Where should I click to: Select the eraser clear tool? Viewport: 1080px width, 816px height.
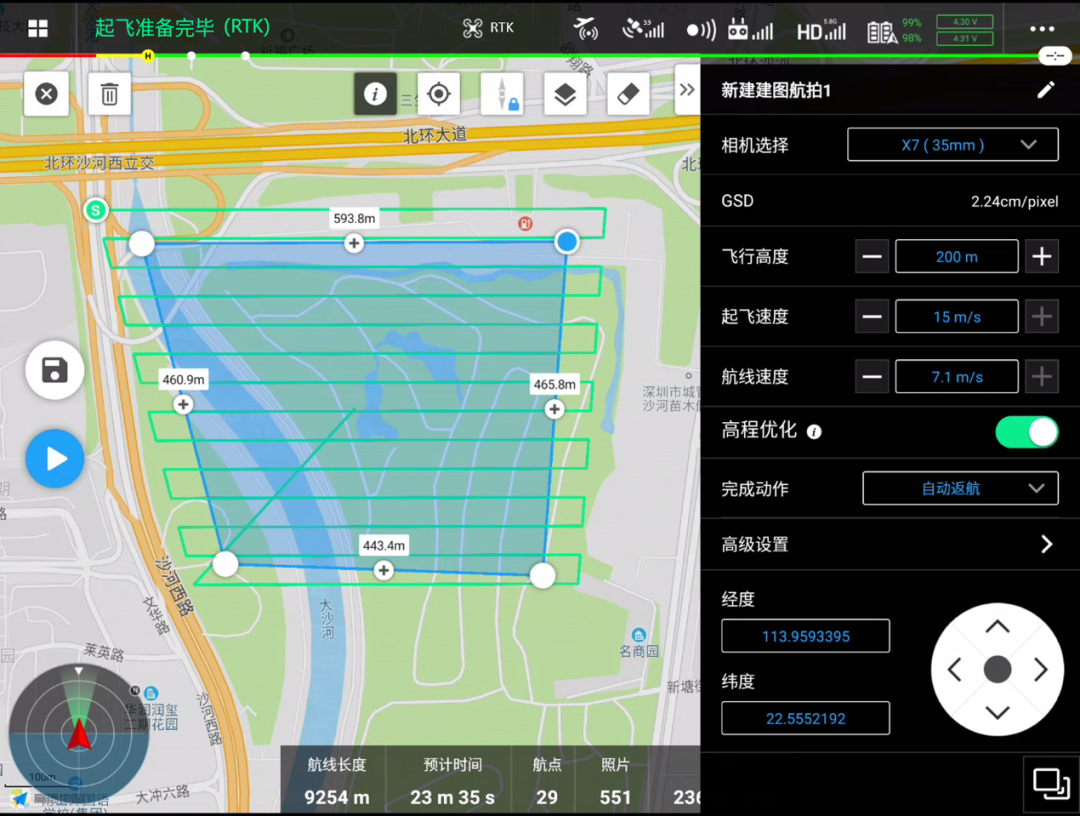[x=628, y=94]
